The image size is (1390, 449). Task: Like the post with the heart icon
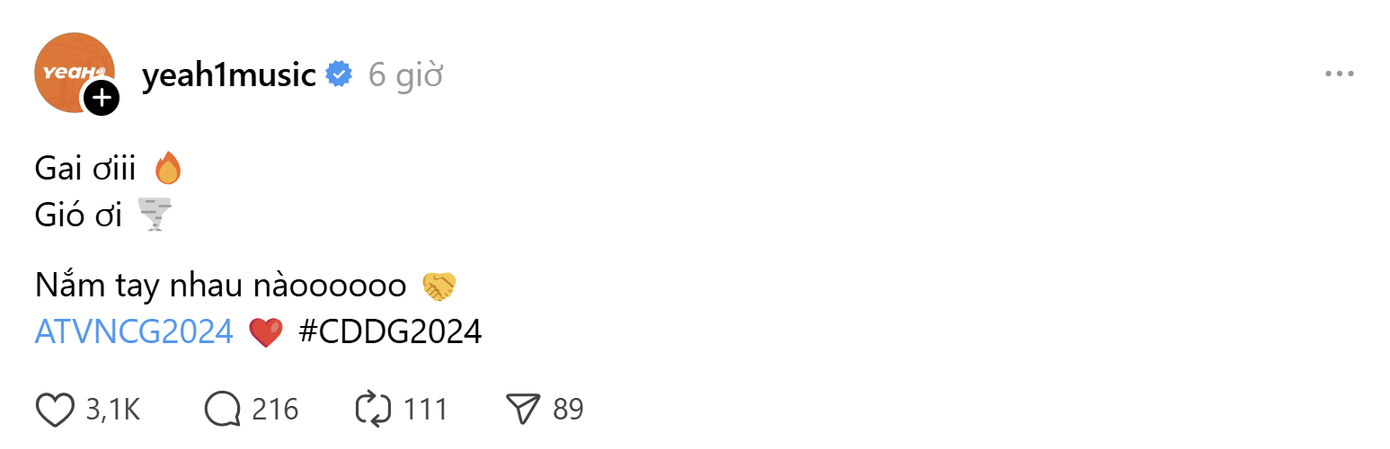[55, 409]
